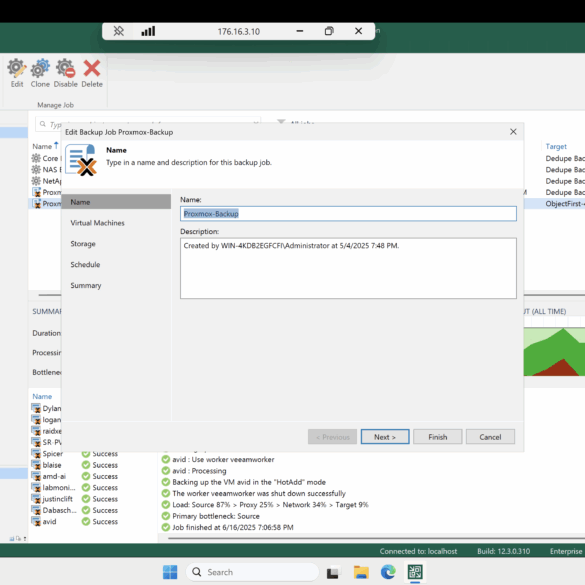Switch to the Schedule step
585x585 pixels.
tap(85, 265)
